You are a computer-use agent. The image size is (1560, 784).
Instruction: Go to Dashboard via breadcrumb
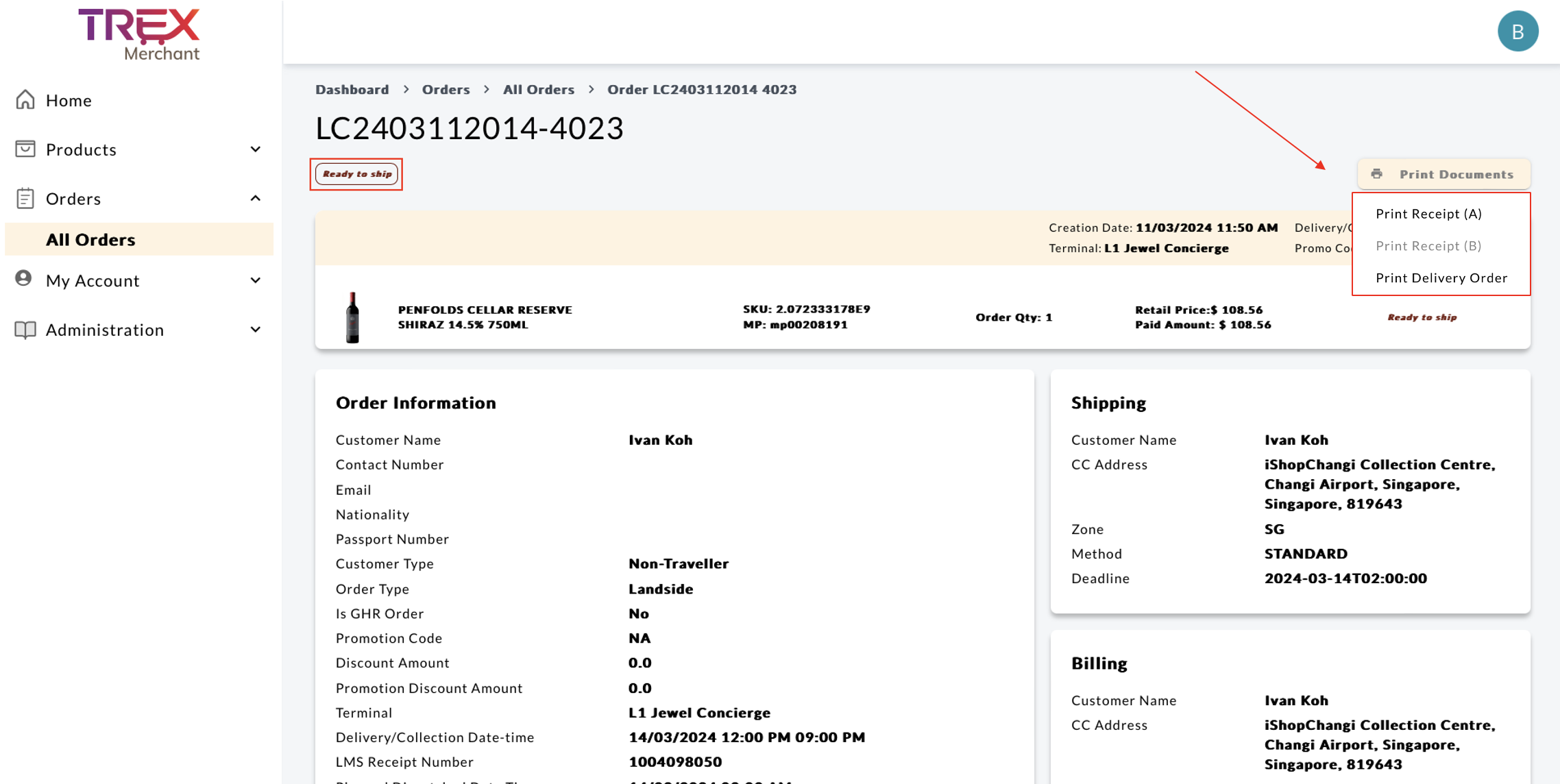[352, 89]
